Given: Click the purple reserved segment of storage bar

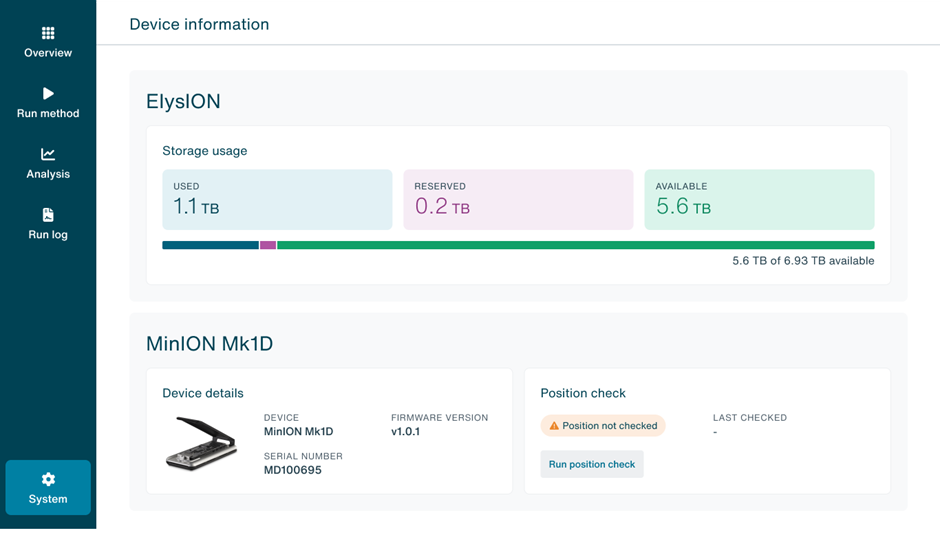Looking at the screenshot, I should coord(268,245).
